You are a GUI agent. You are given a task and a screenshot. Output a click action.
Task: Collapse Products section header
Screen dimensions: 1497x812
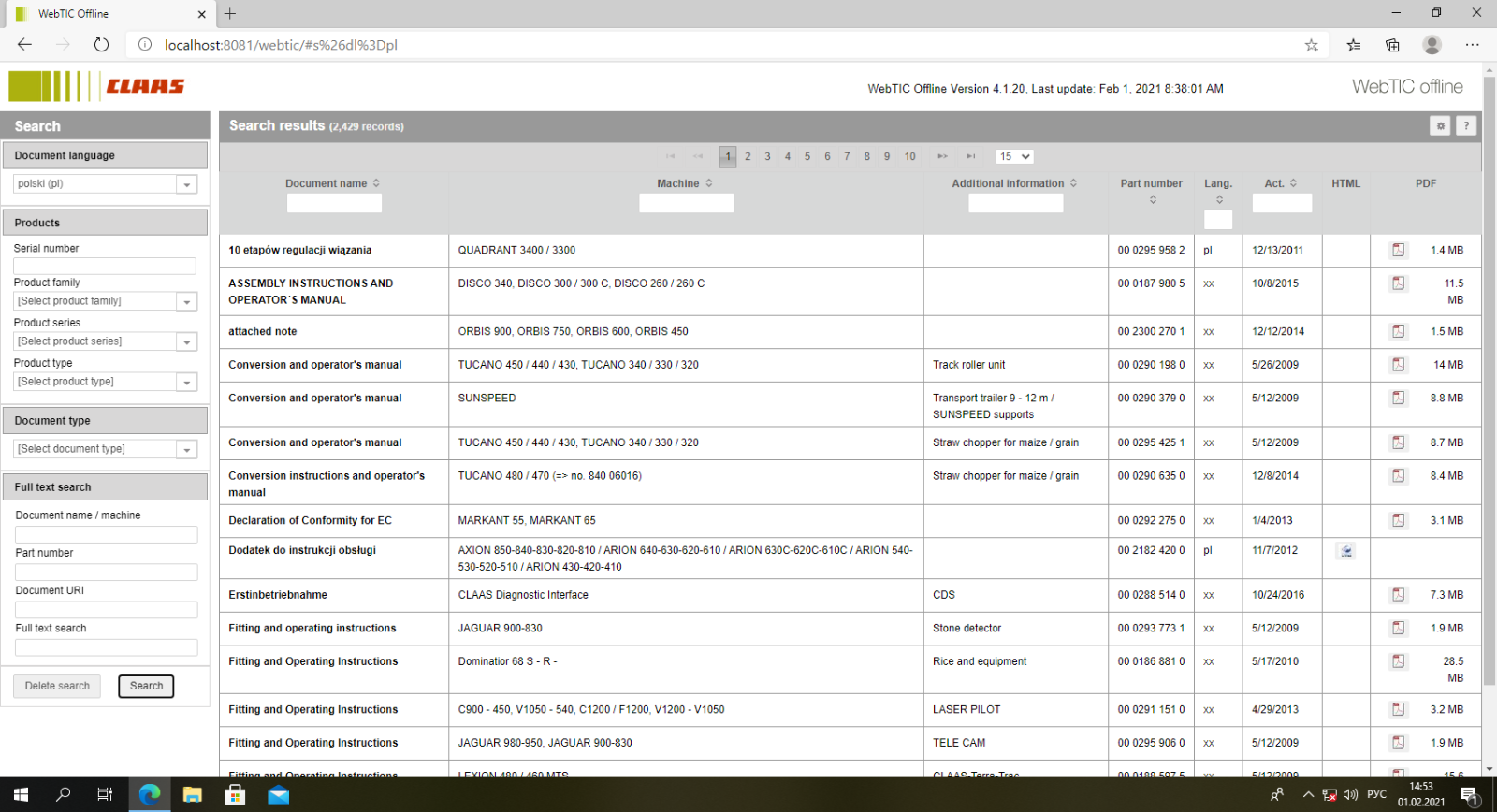[105, 223]
